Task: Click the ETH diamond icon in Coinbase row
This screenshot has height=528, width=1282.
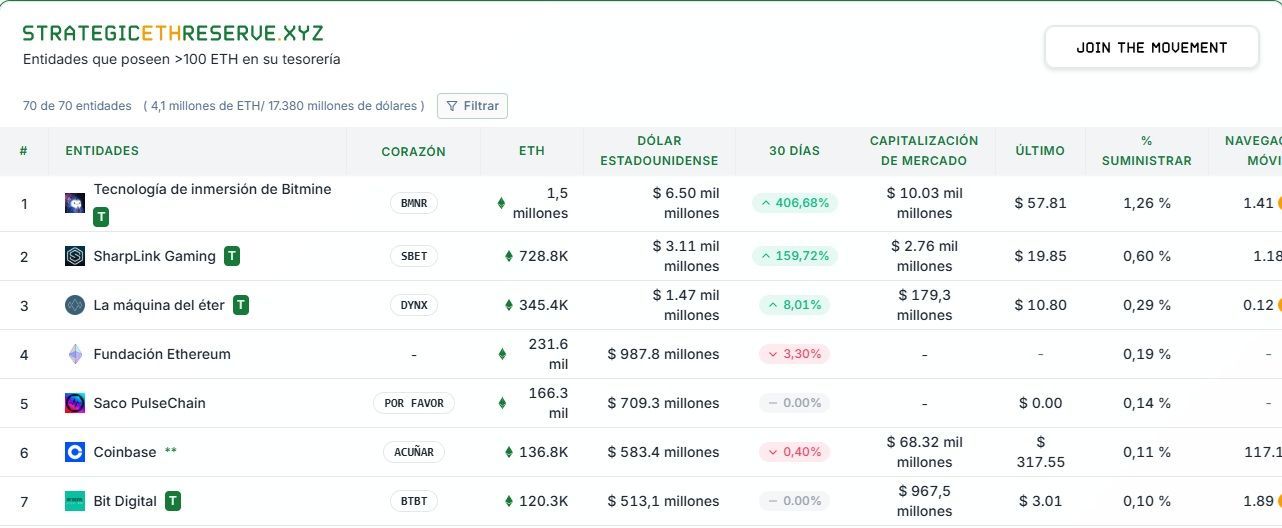Action: coord(509,452)
